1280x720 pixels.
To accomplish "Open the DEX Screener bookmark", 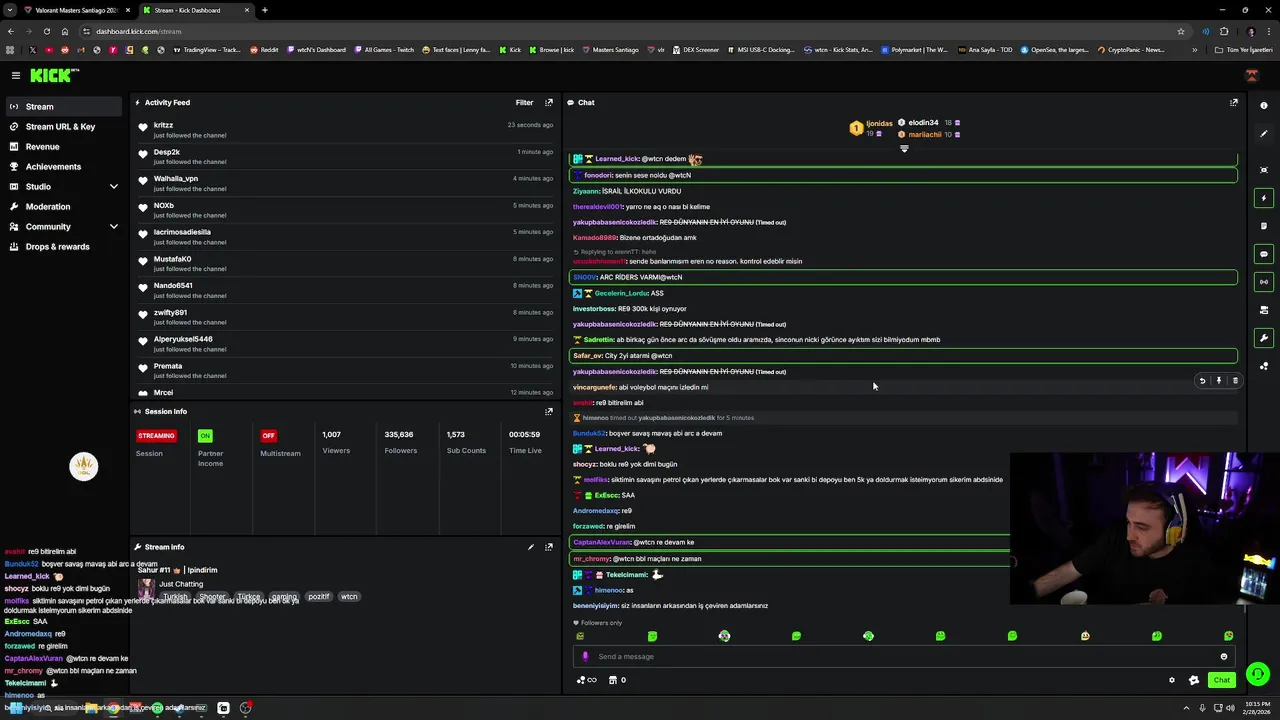I will click(x=696, y=50).
